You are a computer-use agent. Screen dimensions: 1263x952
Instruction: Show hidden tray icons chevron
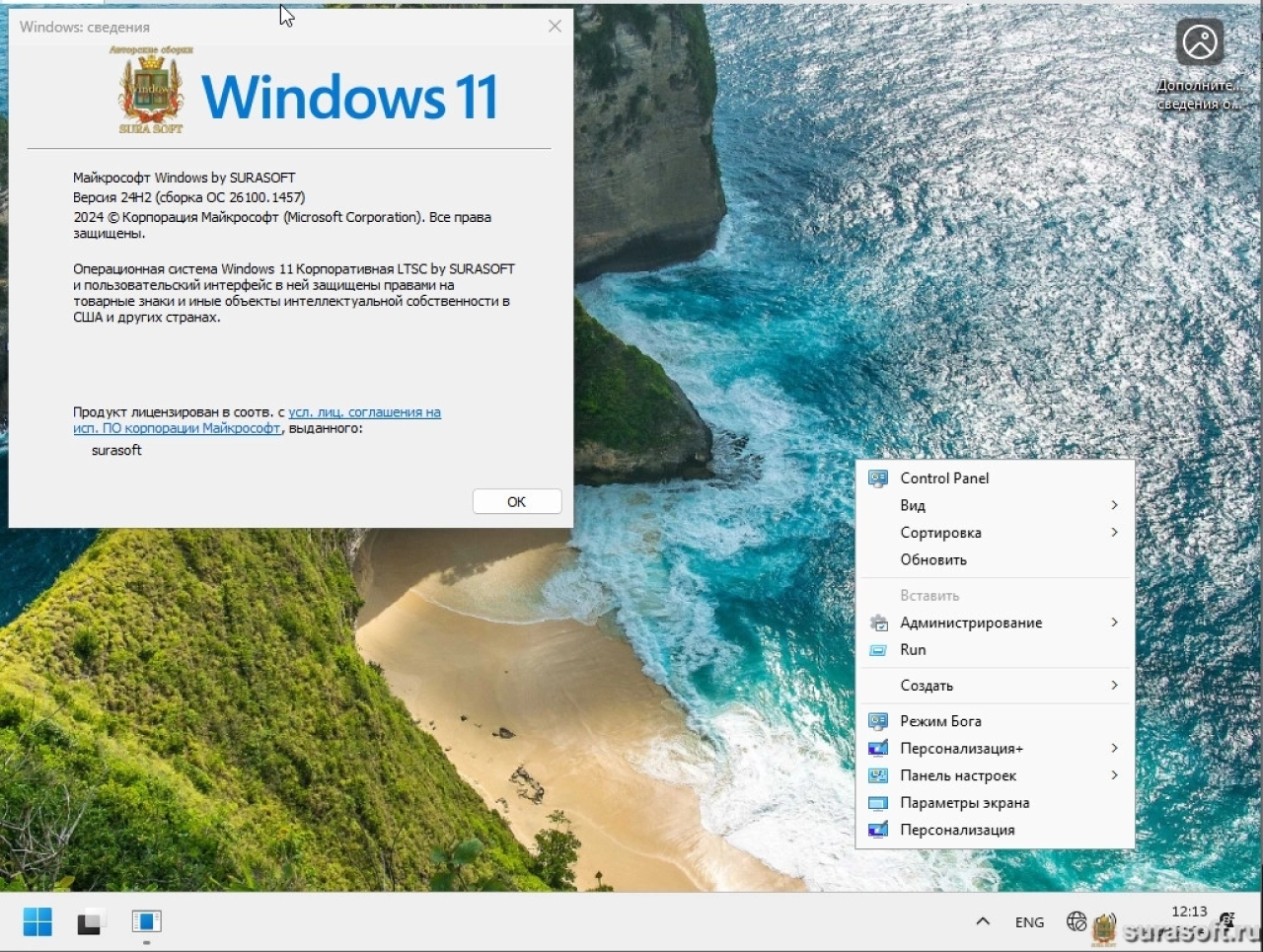coord(983,921)
